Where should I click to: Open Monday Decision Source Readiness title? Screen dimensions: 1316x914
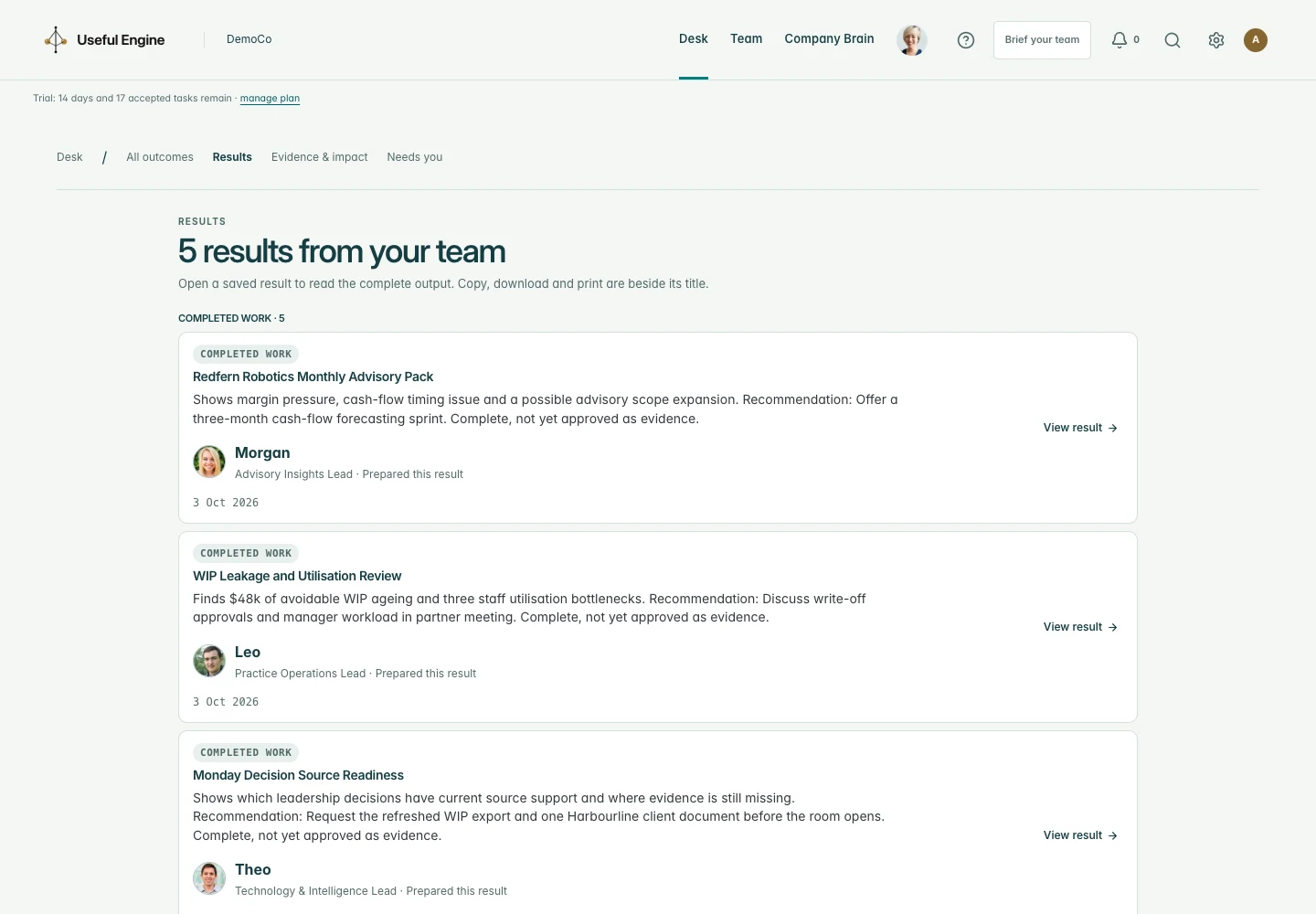tap(298, 775)
